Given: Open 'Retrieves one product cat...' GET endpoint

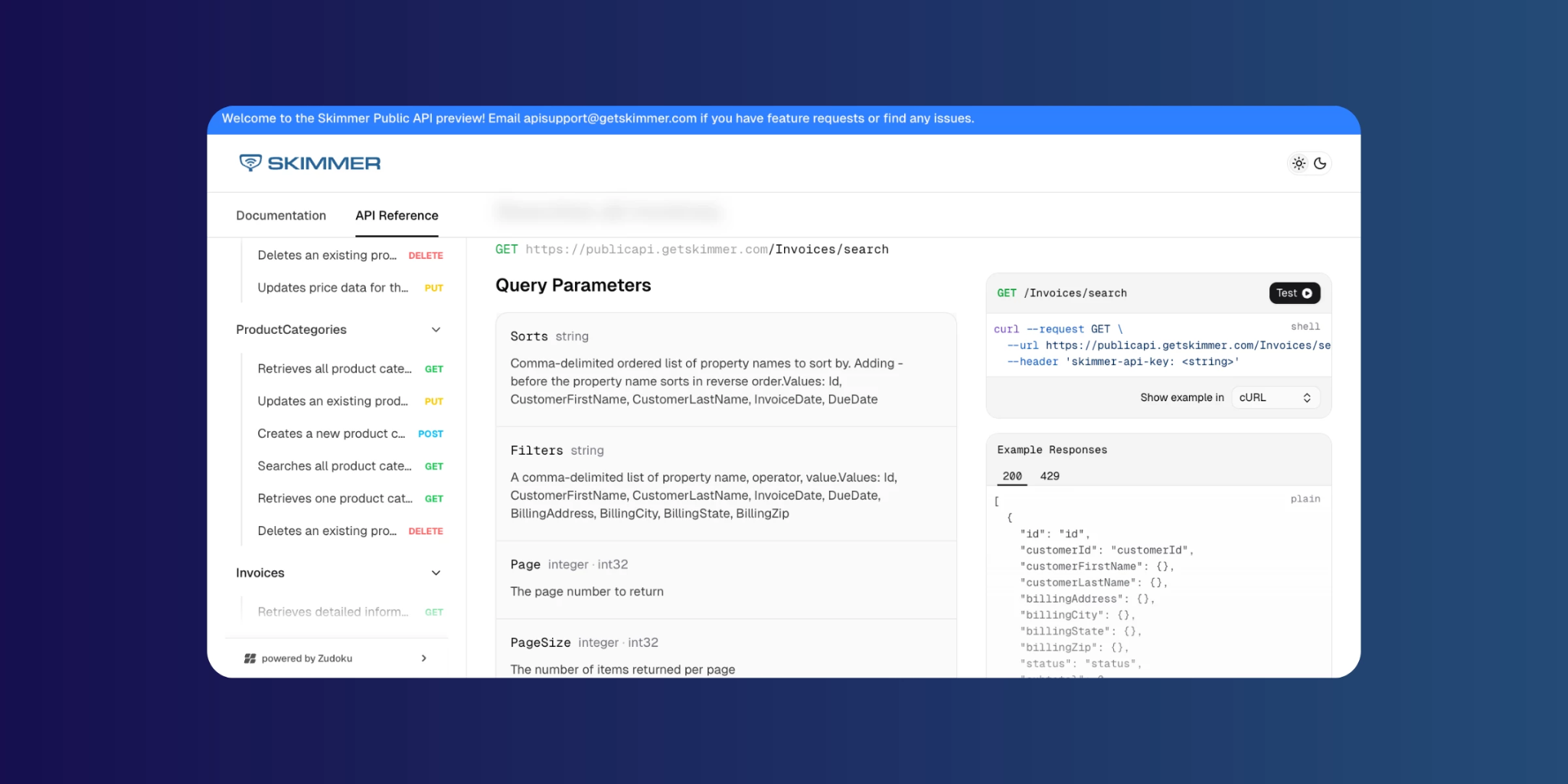Looking at the screenshot, I should (350, 498).
